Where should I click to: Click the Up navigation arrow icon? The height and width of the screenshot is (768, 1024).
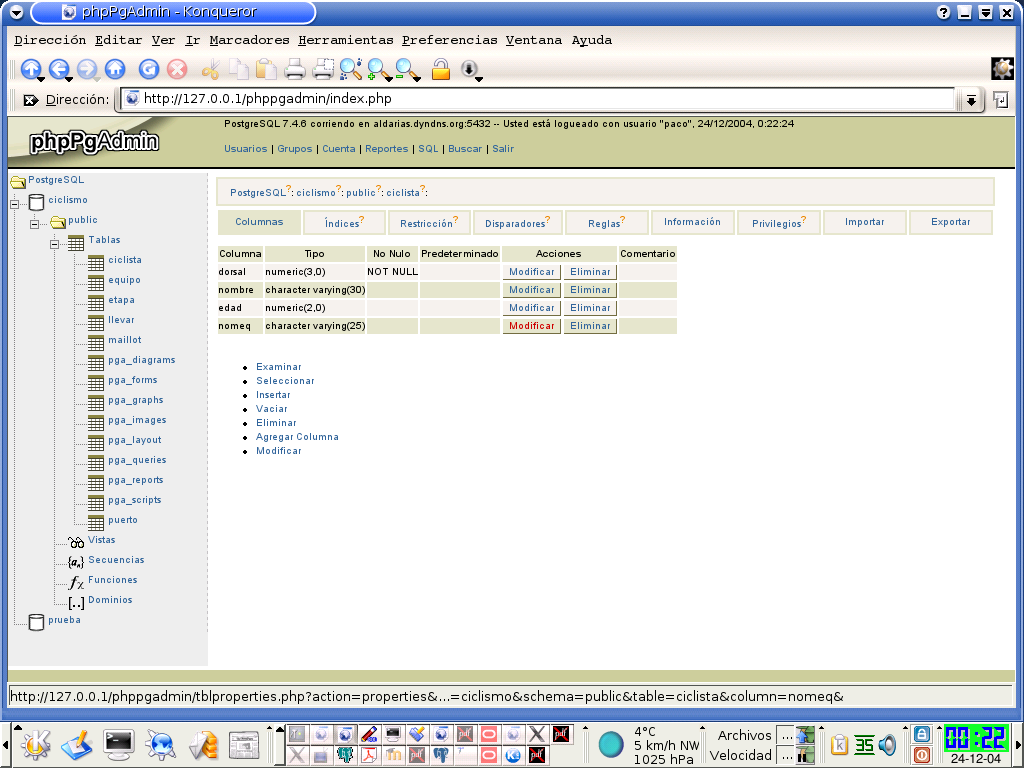click(x=31, y=69)
